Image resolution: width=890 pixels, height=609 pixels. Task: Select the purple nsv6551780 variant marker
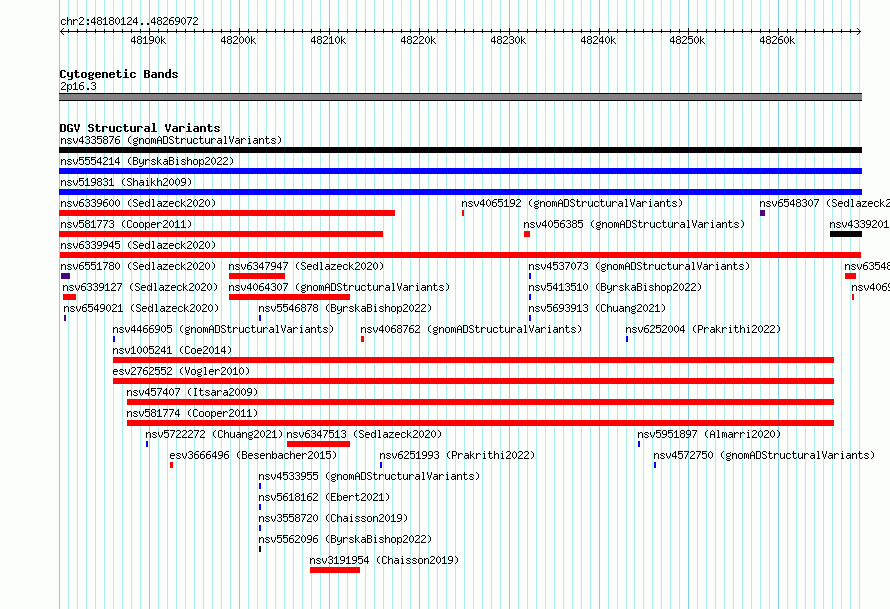pos(65,276)
